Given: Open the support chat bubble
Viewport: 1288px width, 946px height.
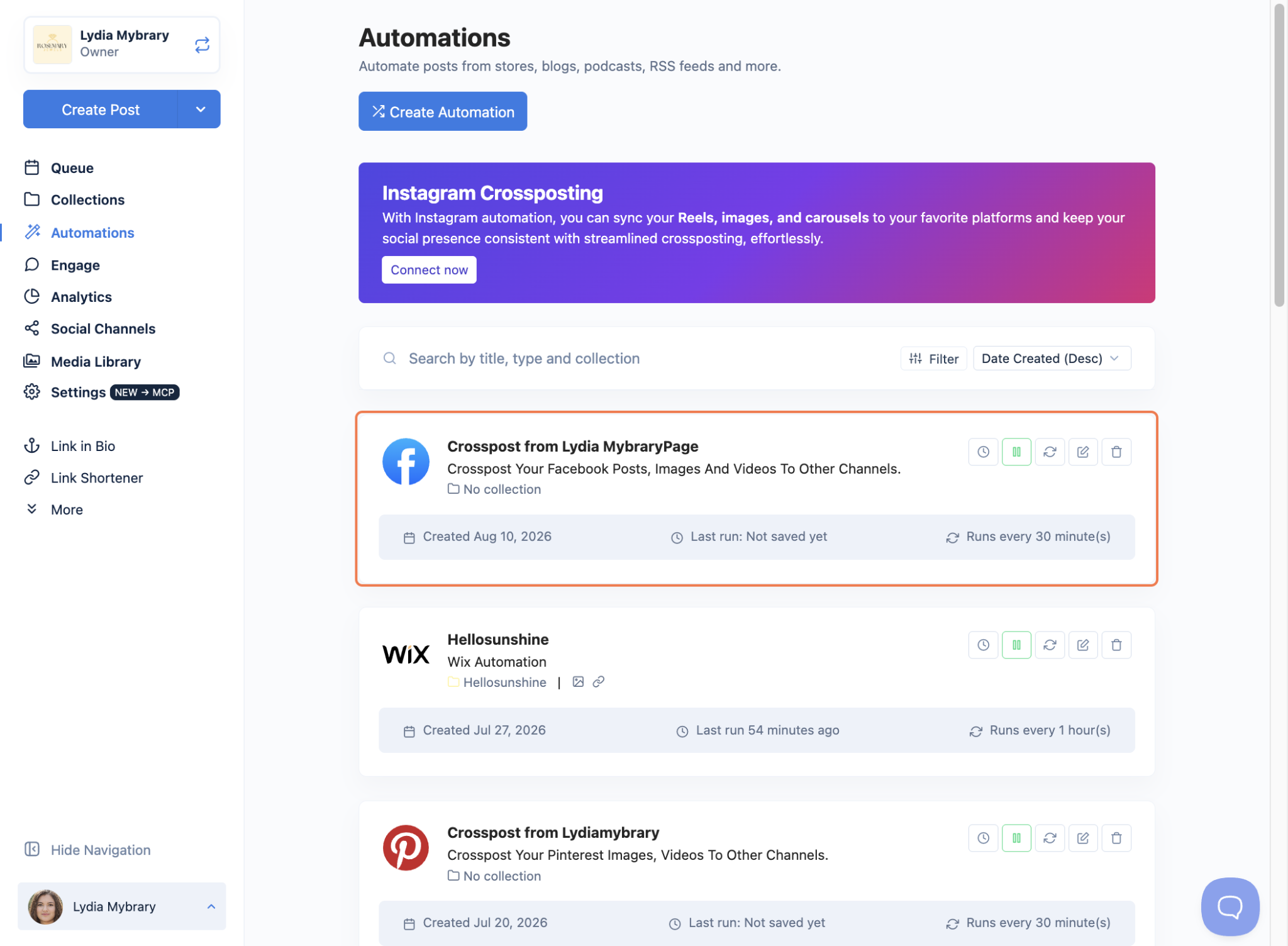Looking at the screenshot, I should [x=1230, y=906].
